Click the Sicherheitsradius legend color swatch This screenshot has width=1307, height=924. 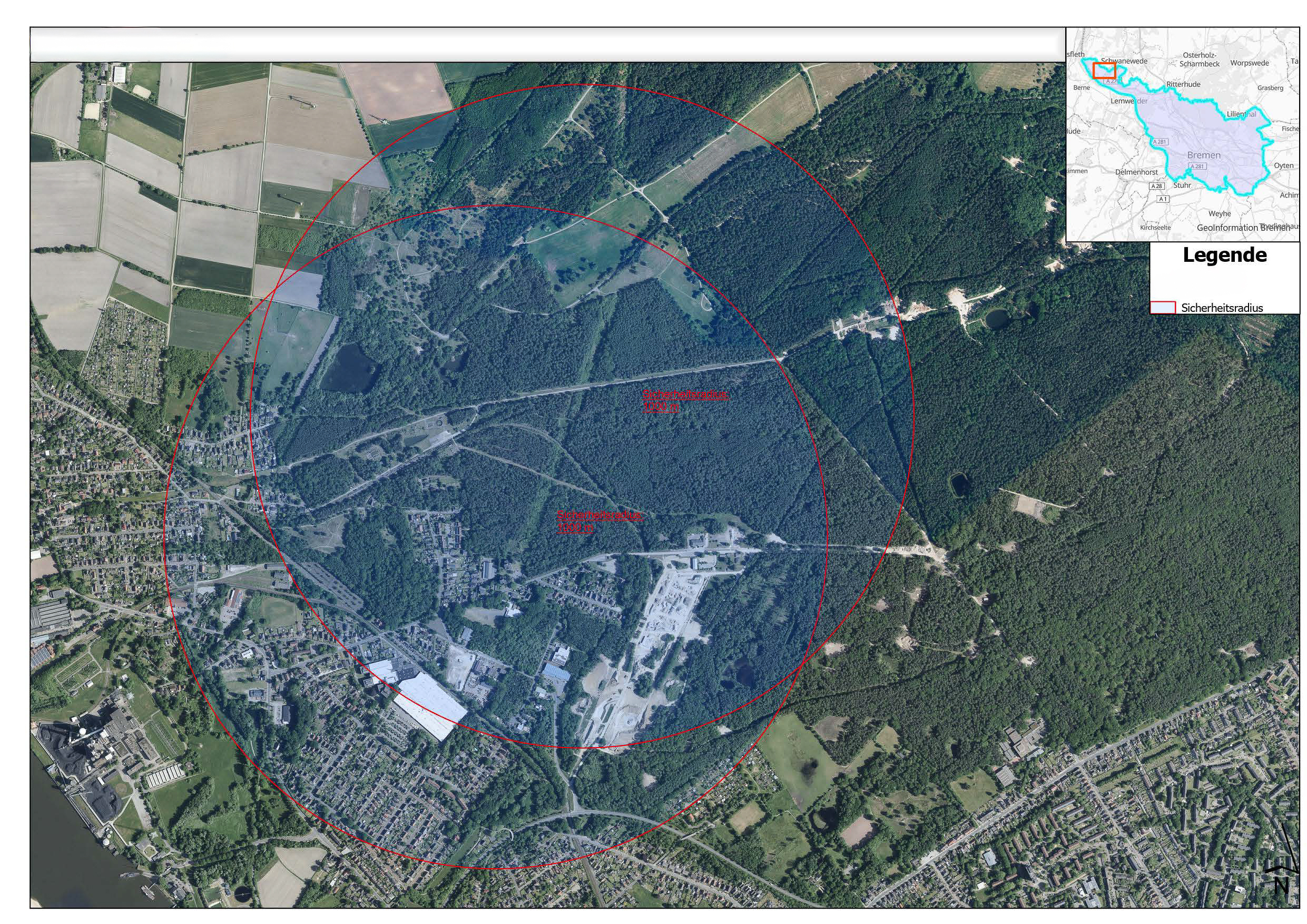click(1163, 308)
